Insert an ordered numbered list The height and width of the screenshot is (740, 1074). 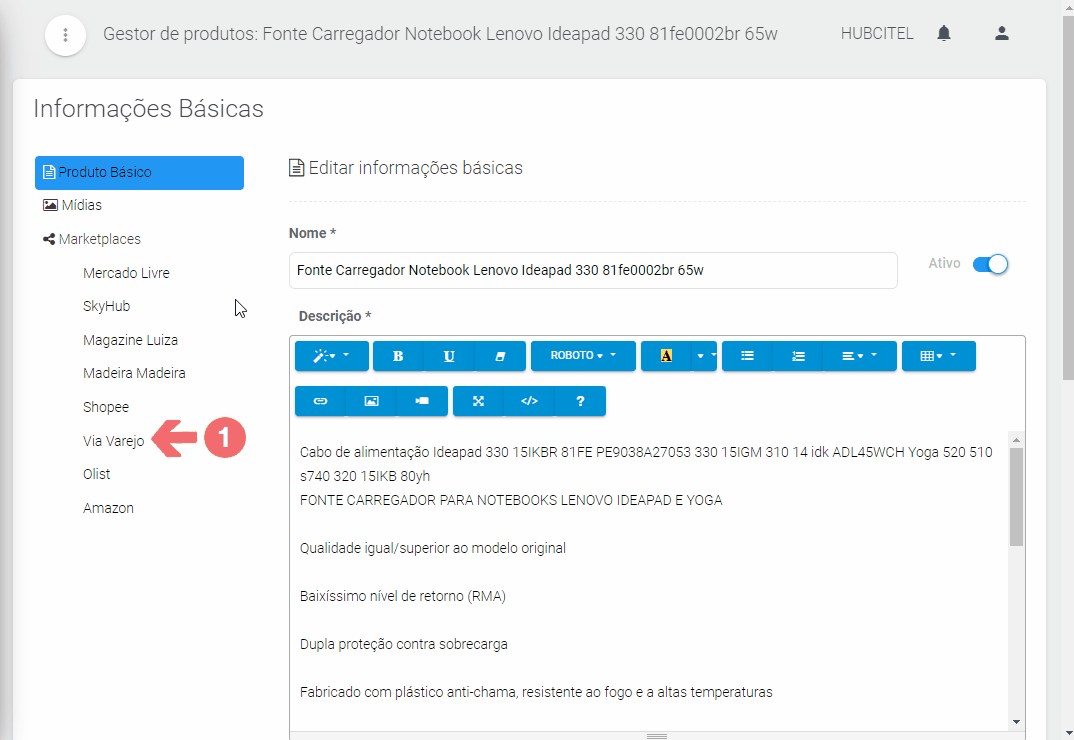click(798, 356)
